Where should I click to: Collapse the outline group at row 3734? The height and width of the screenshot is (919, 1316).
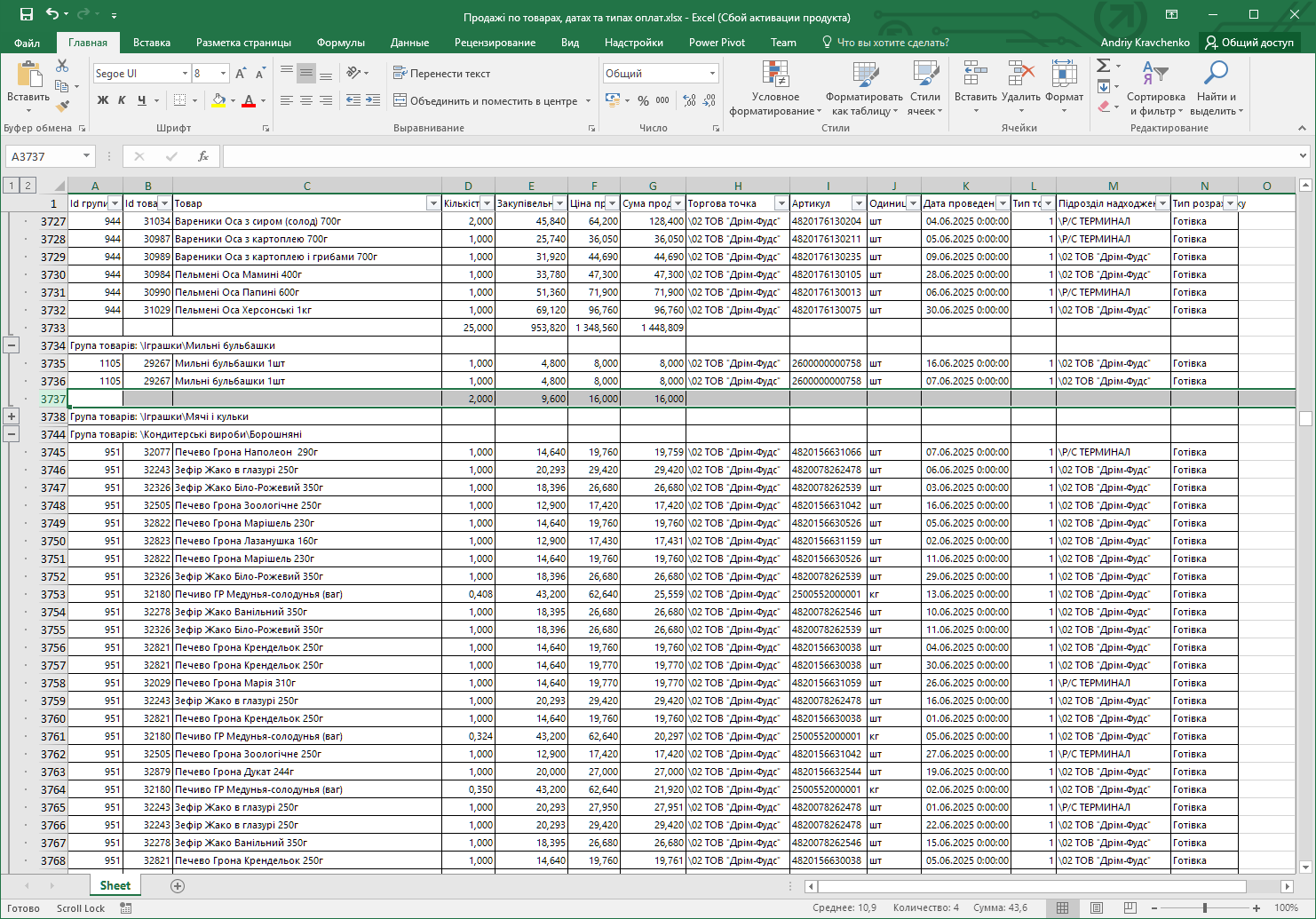point(12,345)
